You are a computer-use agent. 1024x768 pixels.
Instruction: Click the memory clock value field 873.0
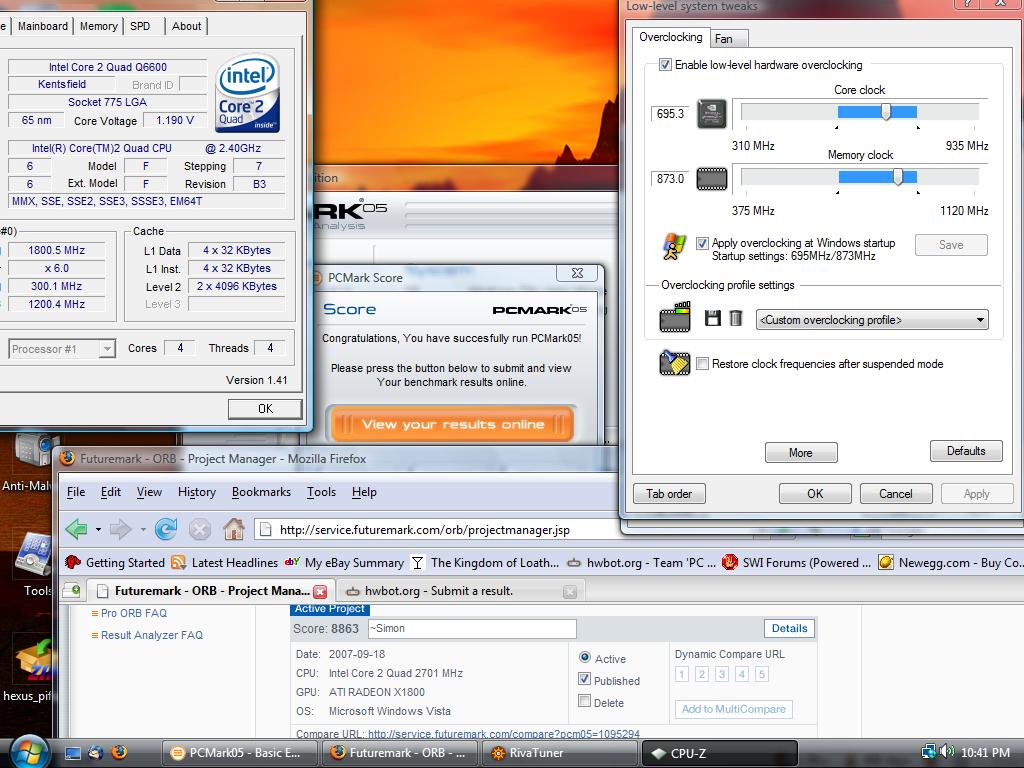coord(669,178)
